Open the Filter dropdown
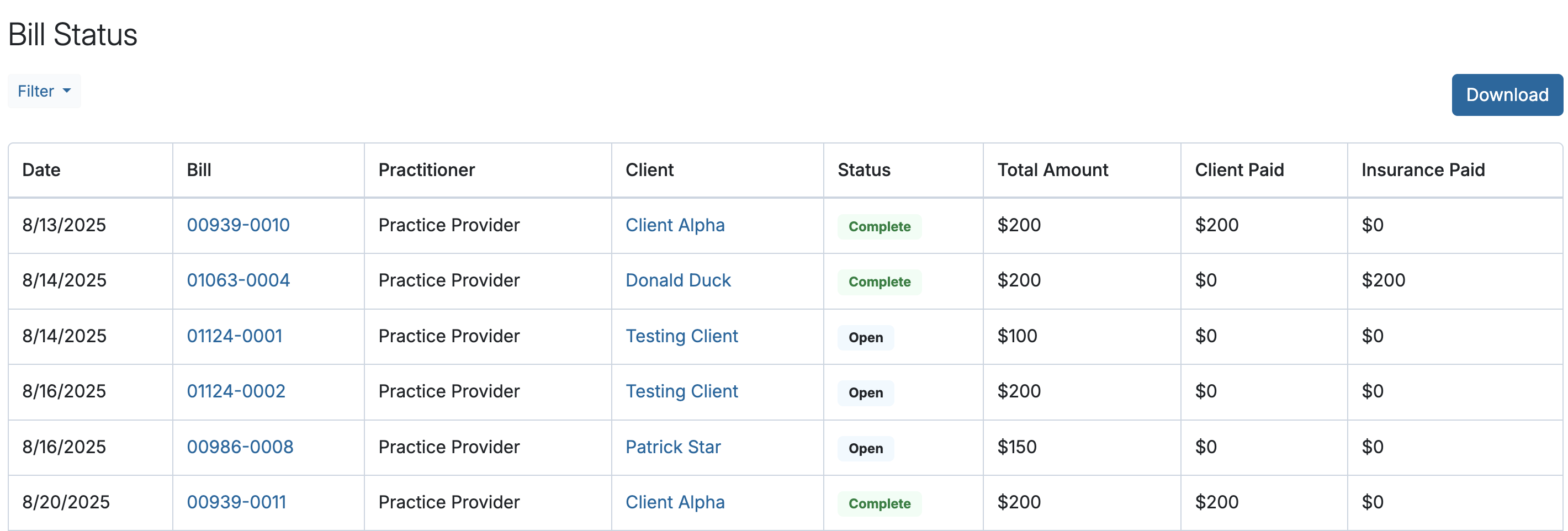 click(44, 91)
